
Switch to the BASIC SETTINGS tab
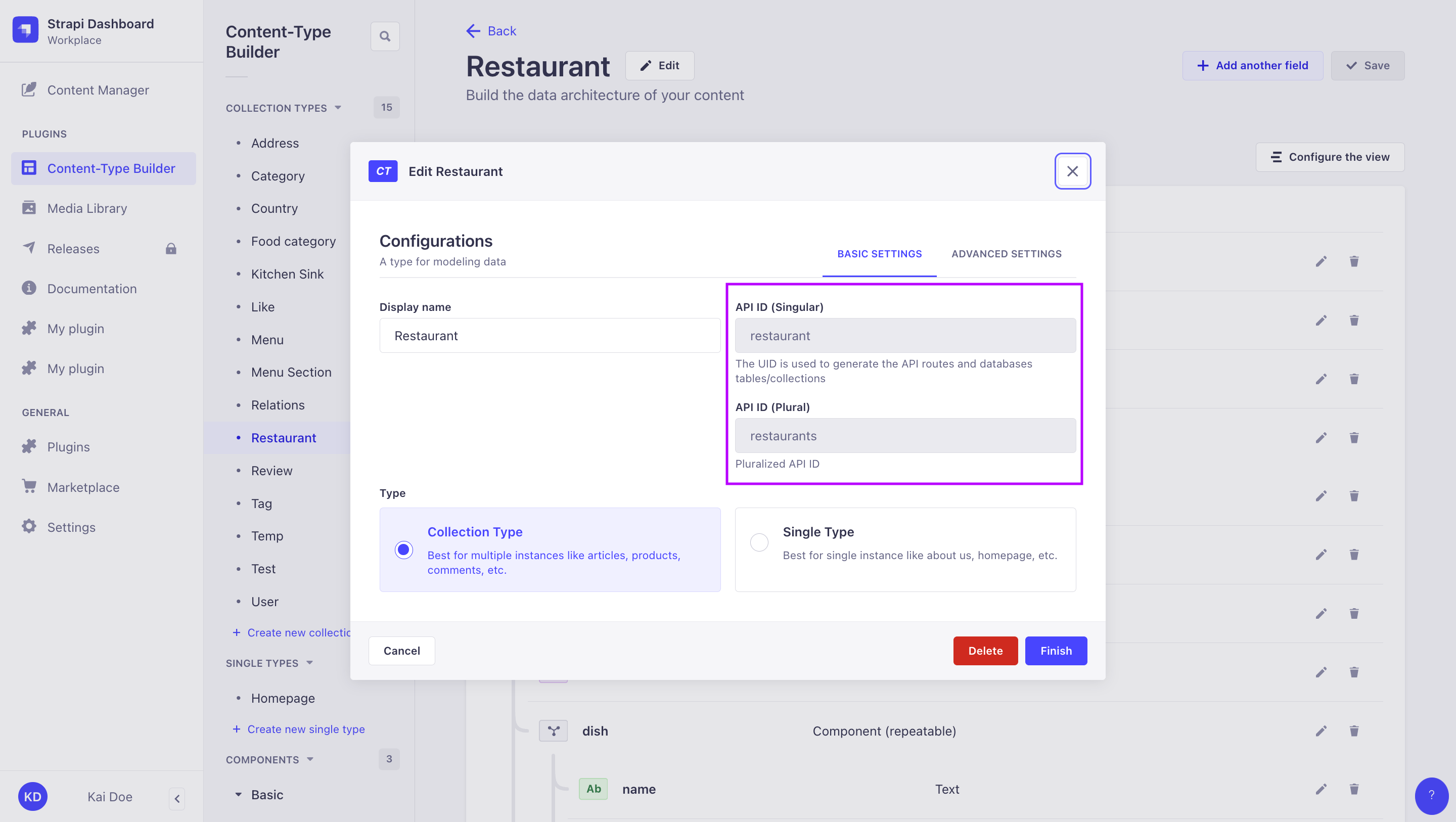click(880, 253)
